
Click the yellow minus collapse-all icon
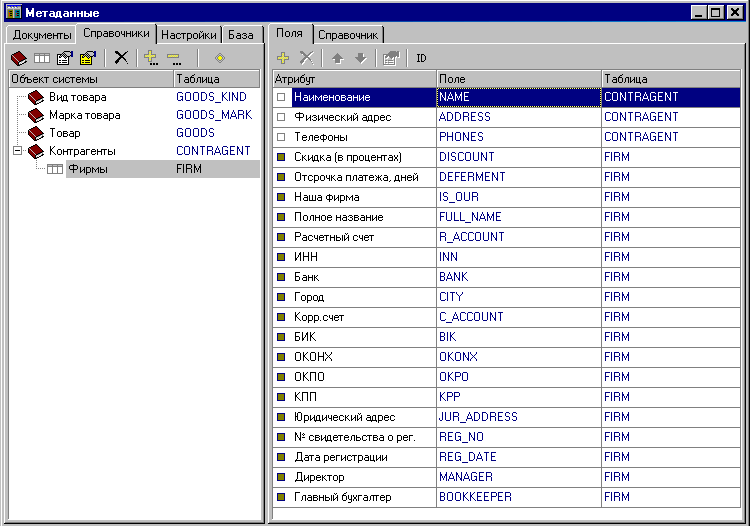coord(174,59)
